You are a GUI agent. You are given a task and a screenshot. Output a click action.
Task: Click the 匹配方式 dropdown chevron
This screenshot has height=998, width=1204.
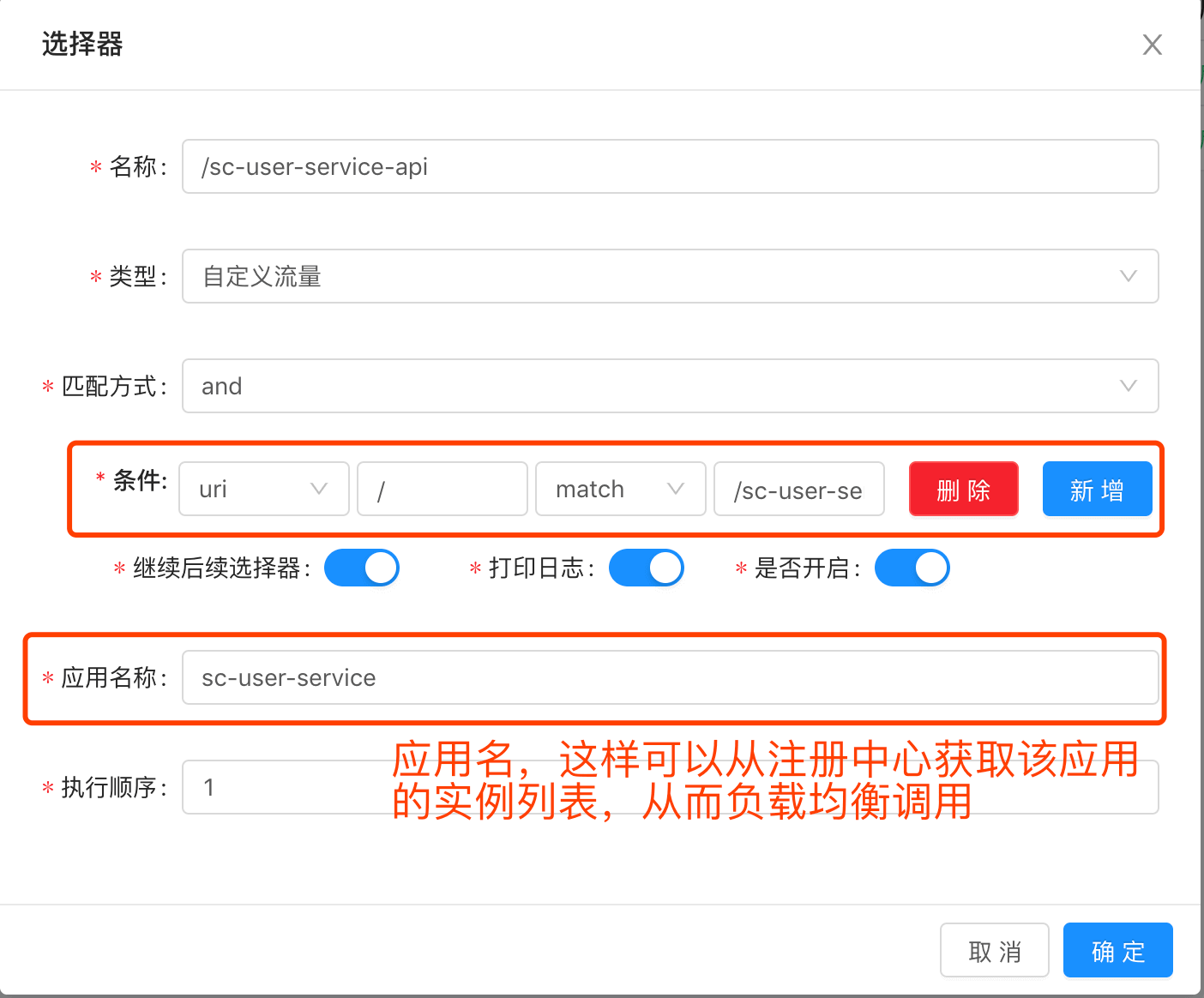(x=1128, y=386)
